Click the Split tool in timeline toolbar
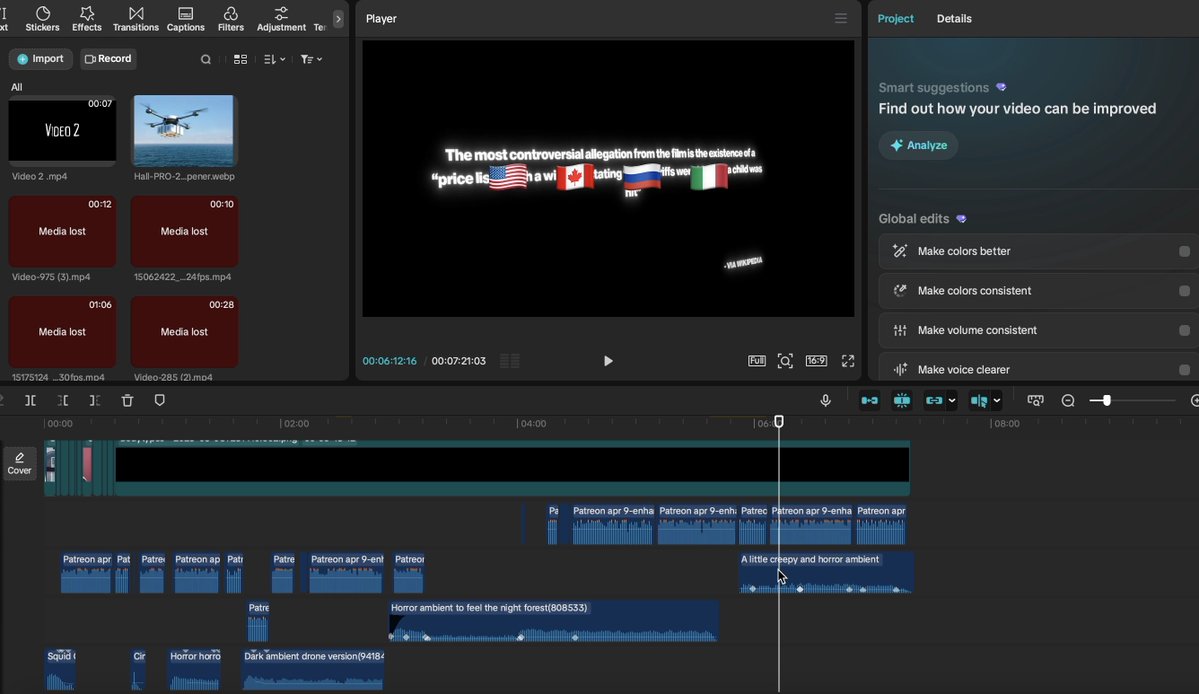The height and width of the screenshot is (694, 1199). pyautogui.click(x=31, y=401)
